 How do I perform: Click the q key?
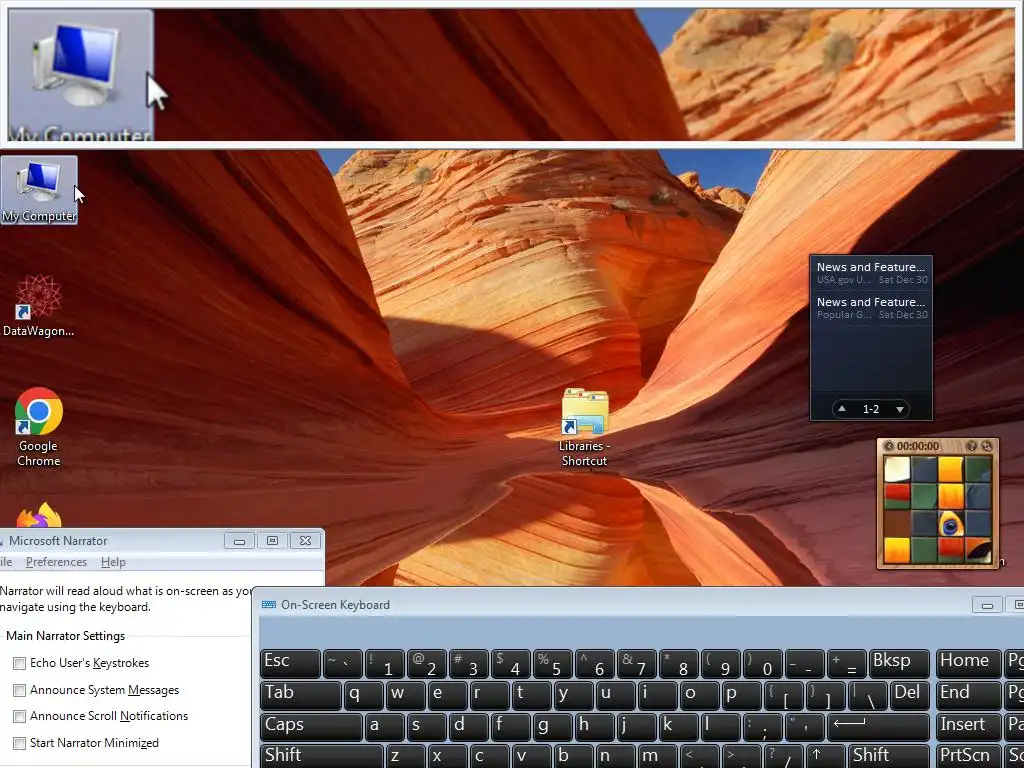click(x=363, y=695)
